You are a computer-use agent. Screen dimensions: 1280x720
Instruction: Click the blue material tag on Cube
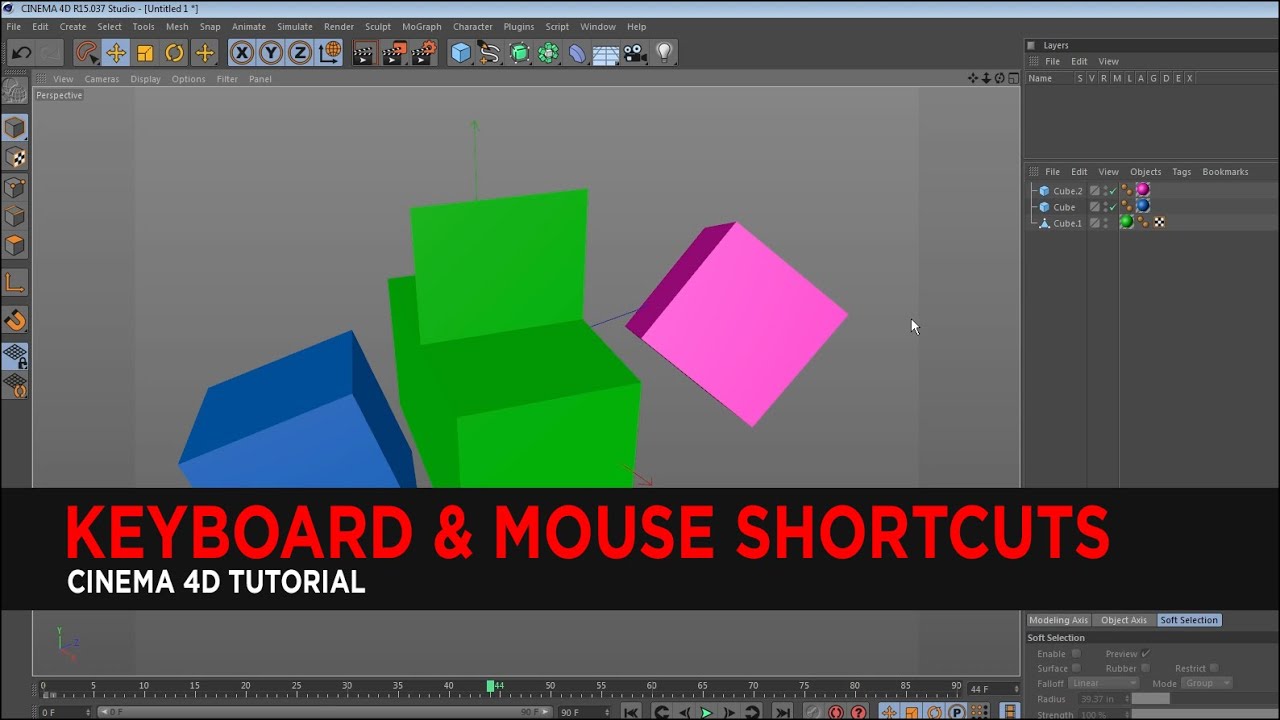click(1143, 206)
